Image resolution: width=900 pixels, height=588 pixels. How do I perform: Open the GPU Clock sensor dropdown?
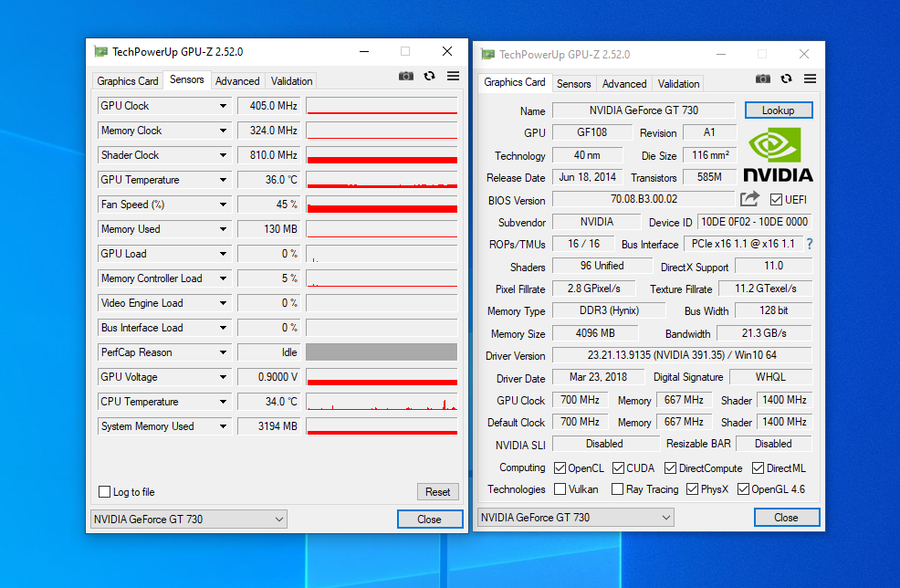[223, 106]
